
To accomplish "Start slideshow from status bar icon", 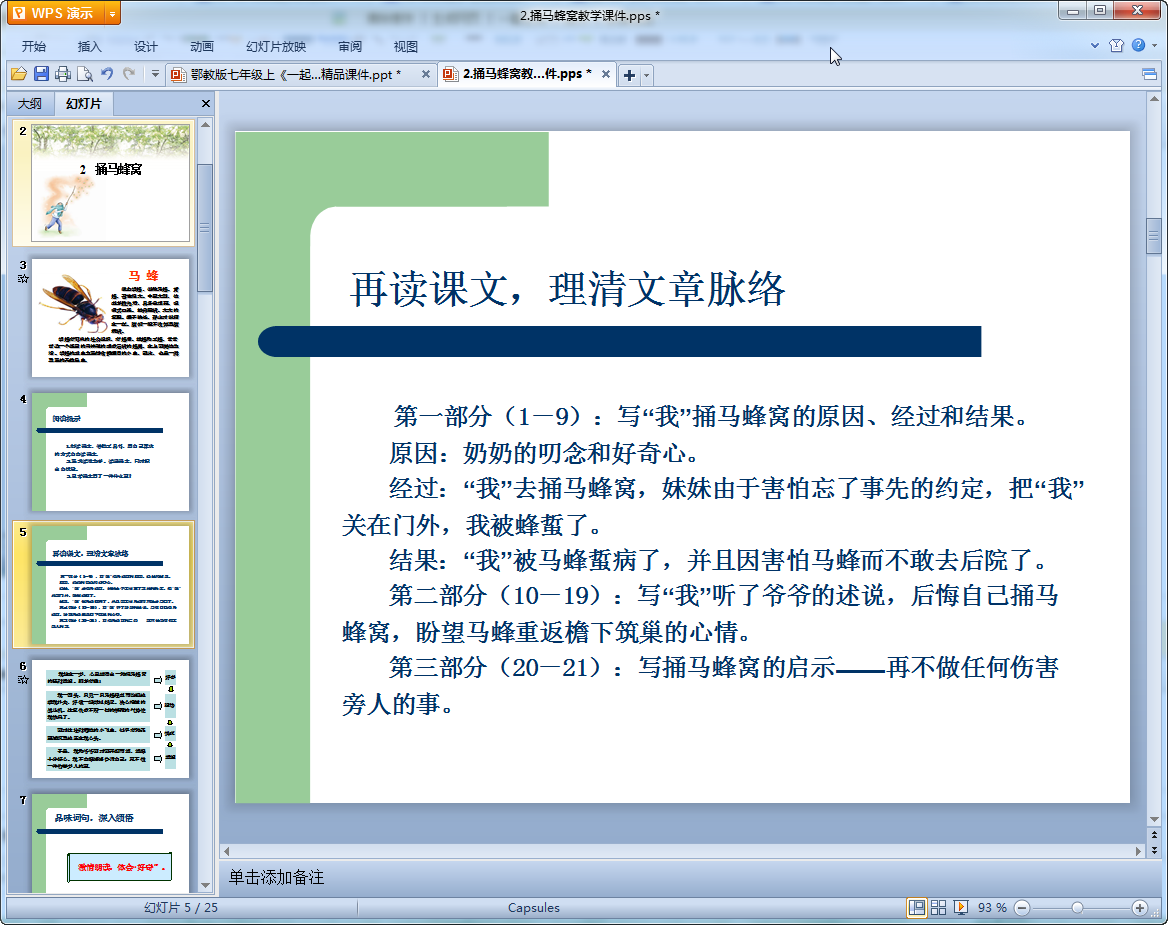I will (x=961, y=907).
